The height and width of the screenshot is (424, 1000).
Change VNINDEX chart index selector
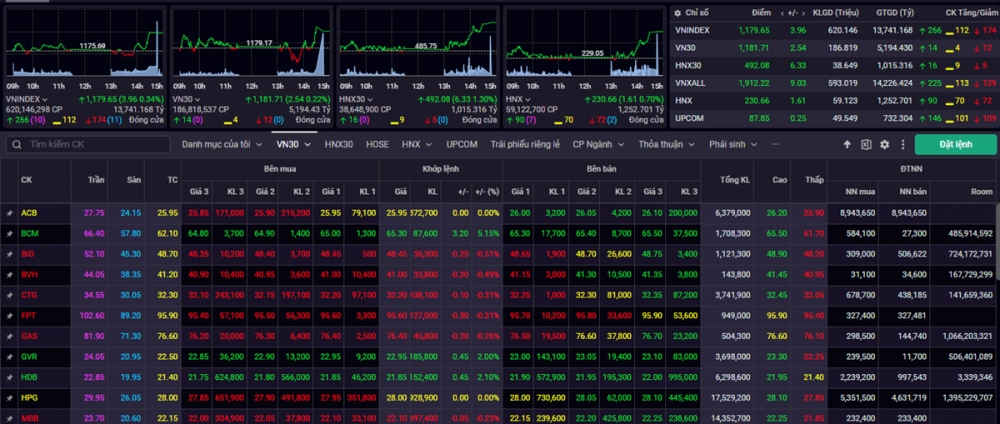26,99
